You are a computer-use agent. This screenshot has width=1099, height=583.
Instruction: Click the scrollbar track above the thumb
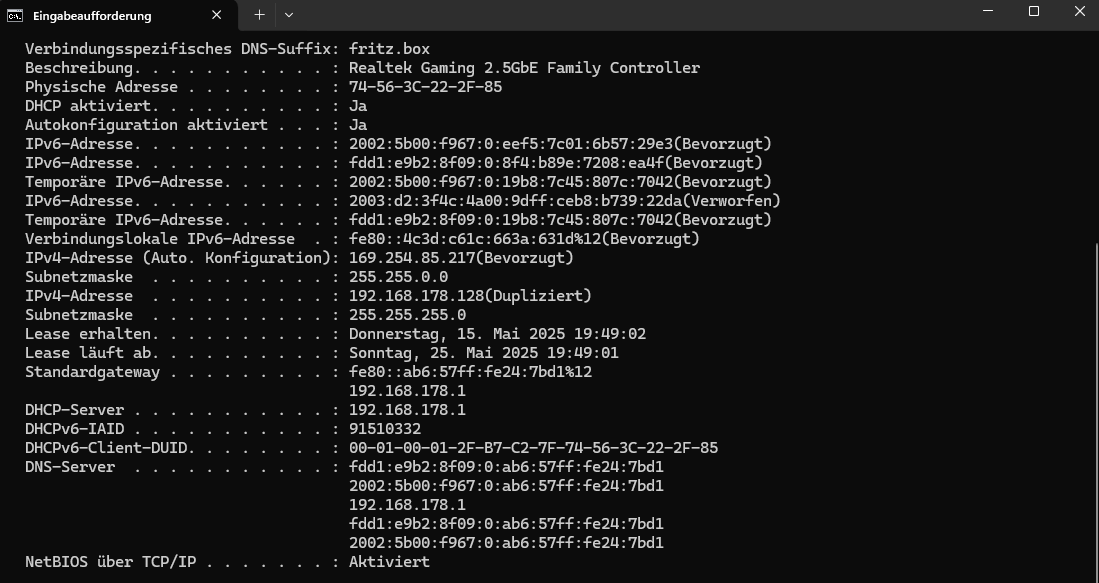(1095, 137)
